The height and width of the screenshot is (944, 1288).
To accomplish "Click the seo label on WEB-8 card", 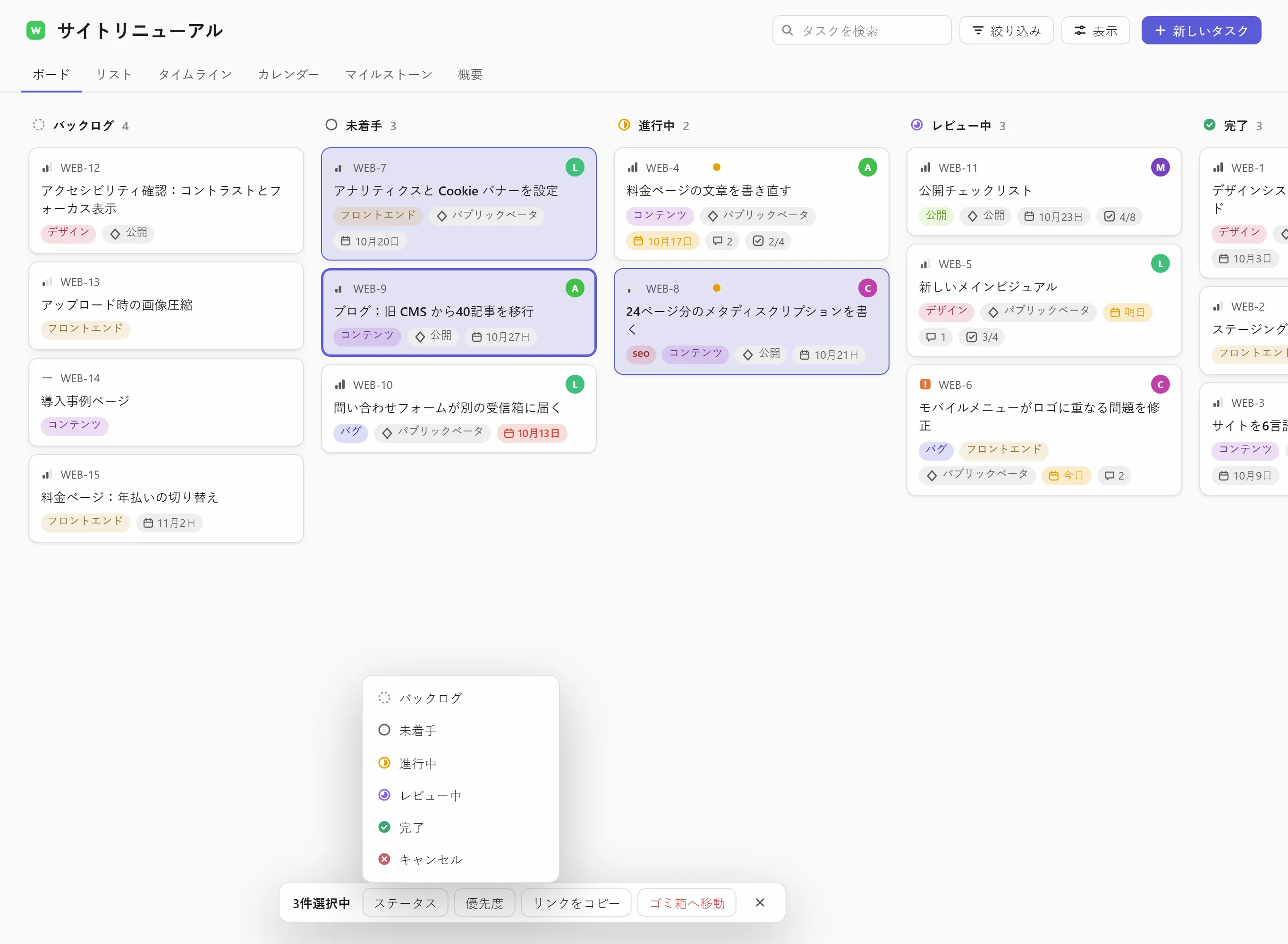I will 641,354.
